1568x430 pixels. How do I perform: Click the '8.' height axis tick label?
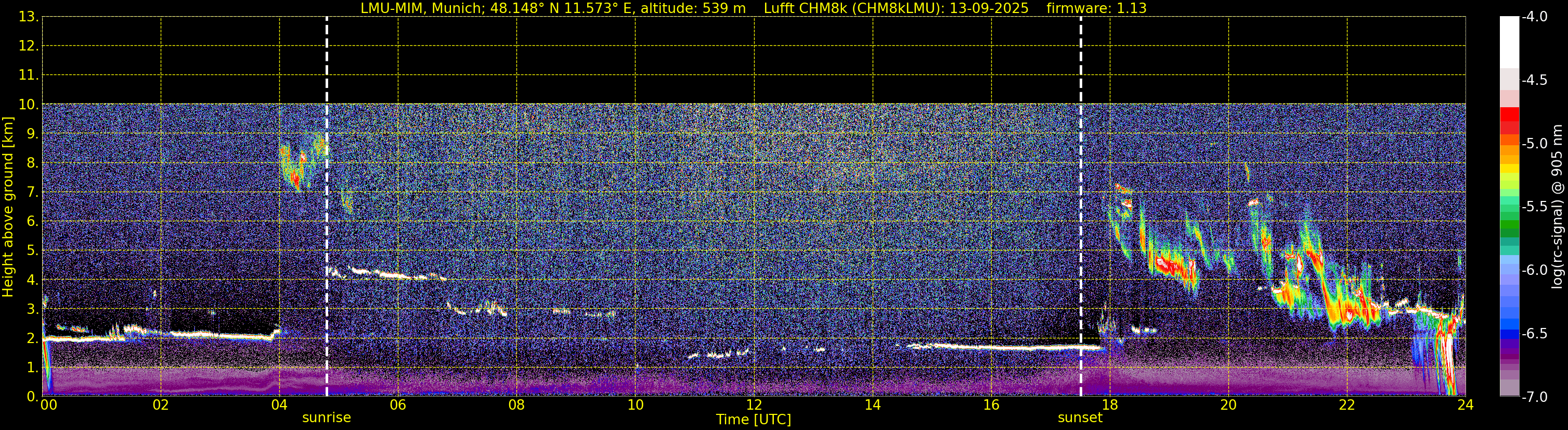[33, 163]
